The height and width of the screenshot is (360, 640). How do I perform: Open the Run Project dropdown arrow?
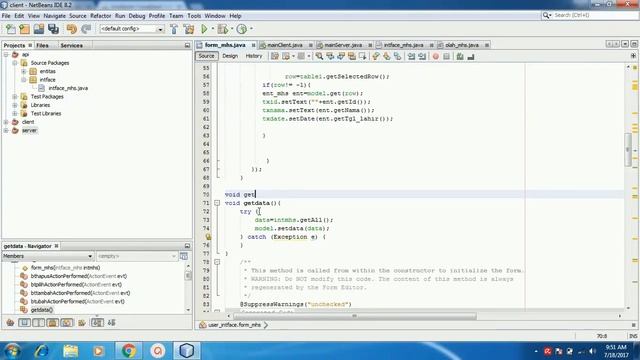pos(212,29)
